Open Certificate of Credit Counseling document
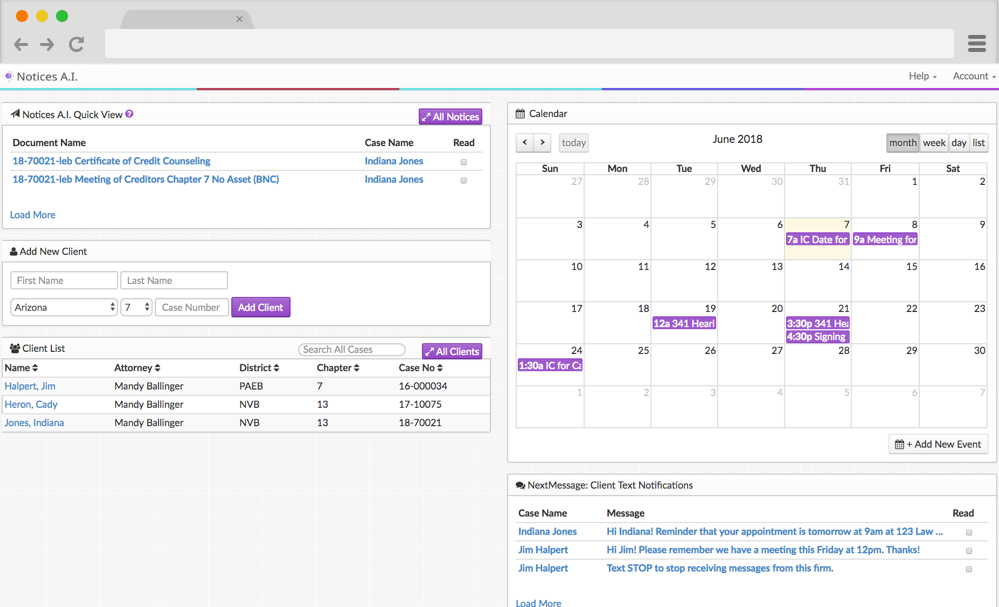 (x=111, y=161)
